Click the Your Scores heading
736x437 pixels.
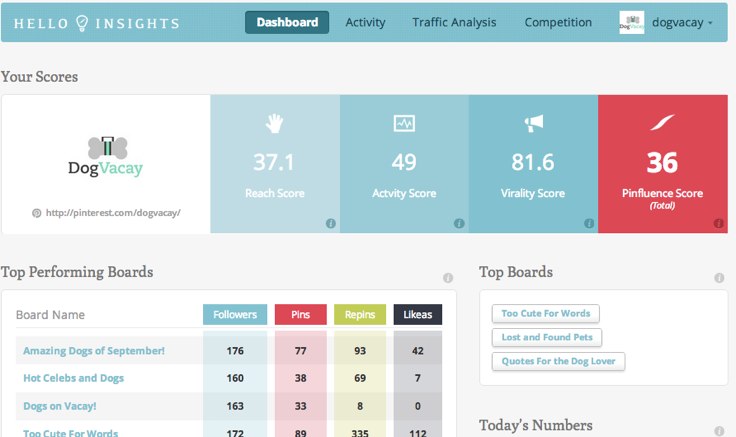pos(39,77)
